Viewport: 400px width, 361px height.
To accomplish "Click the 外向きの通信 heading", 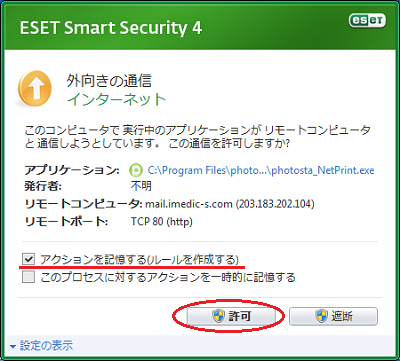I will coord(108,81).
